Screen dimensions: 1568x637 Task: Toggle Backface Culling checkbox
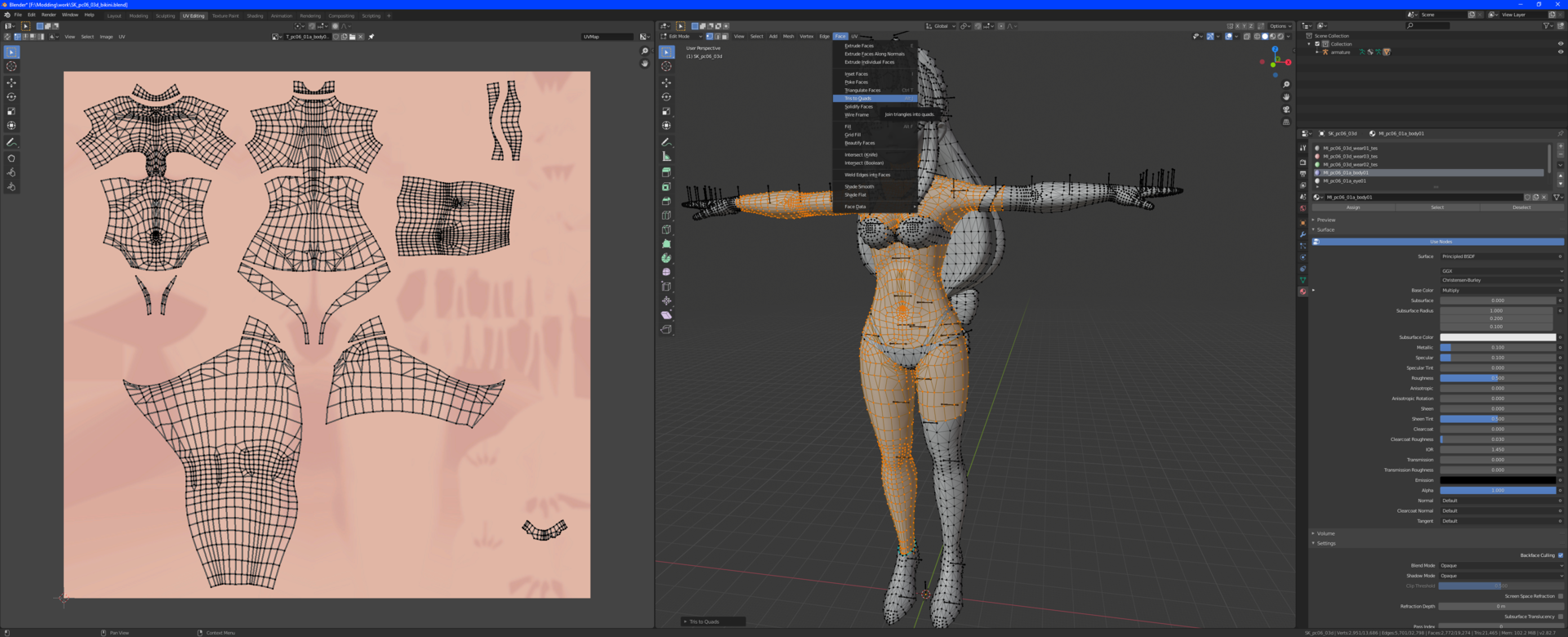point(1560,555)
